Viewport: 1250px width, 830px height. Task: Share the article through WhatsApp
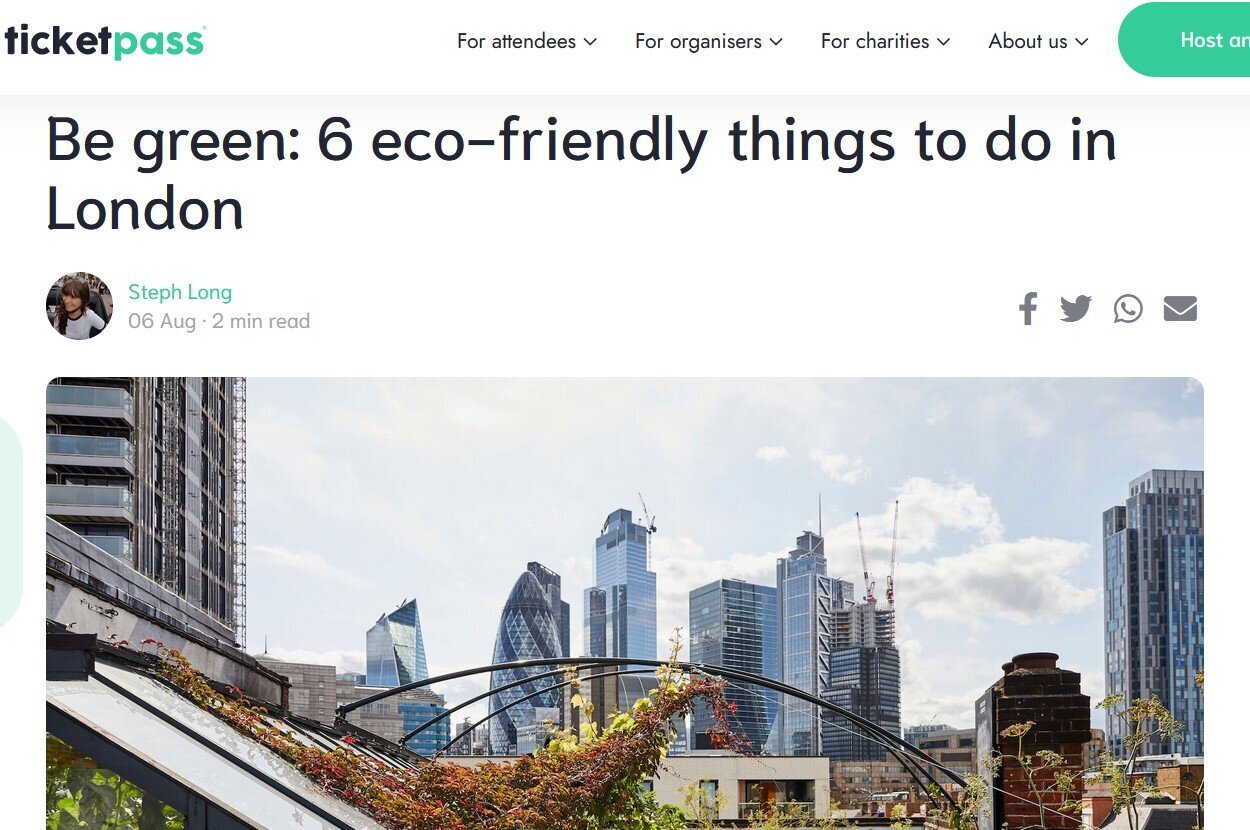coord(1128,308)
